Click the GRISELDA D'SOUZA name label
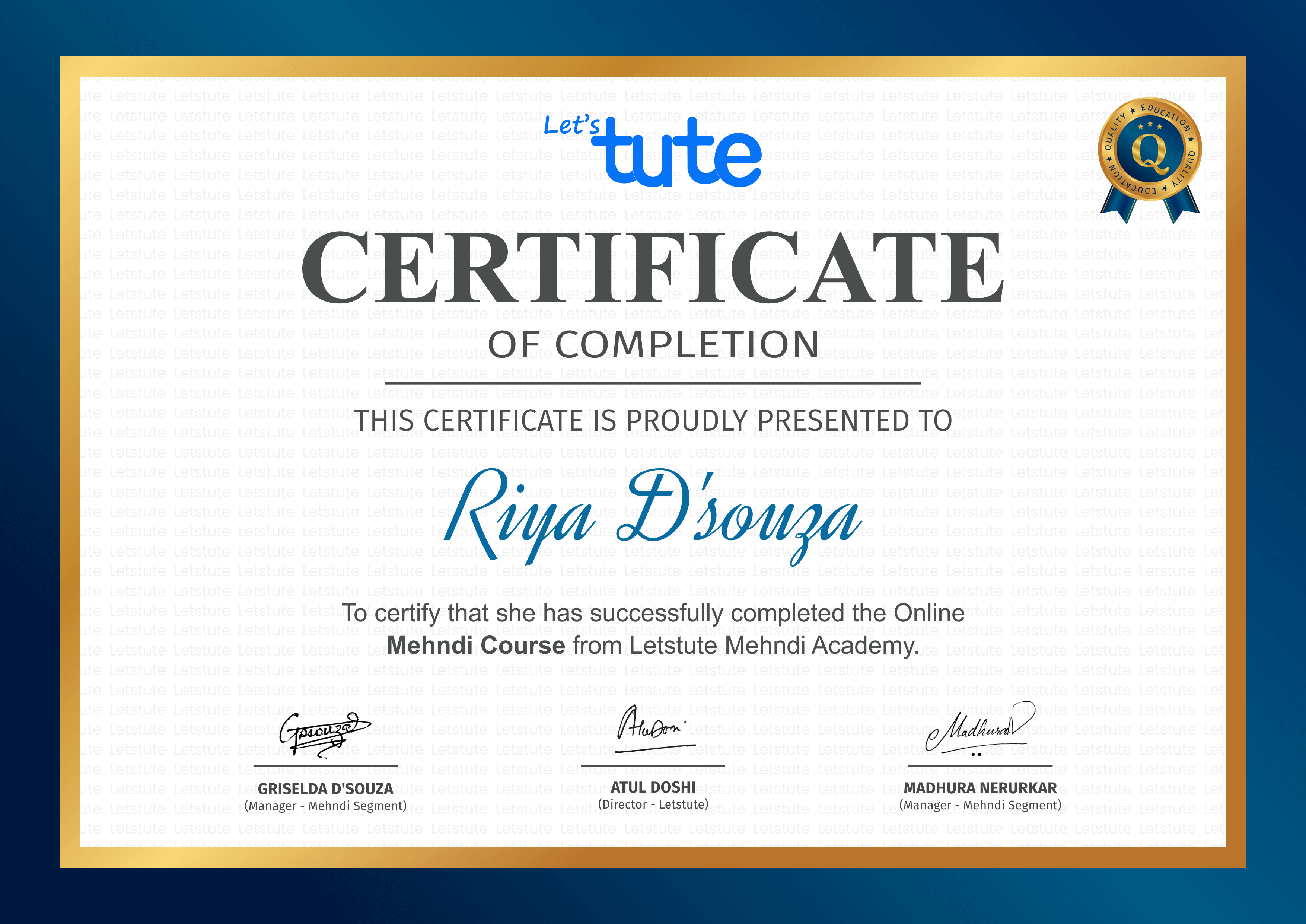The height and width of the screenshot is (924, 1306). click(x=325, y=788)
